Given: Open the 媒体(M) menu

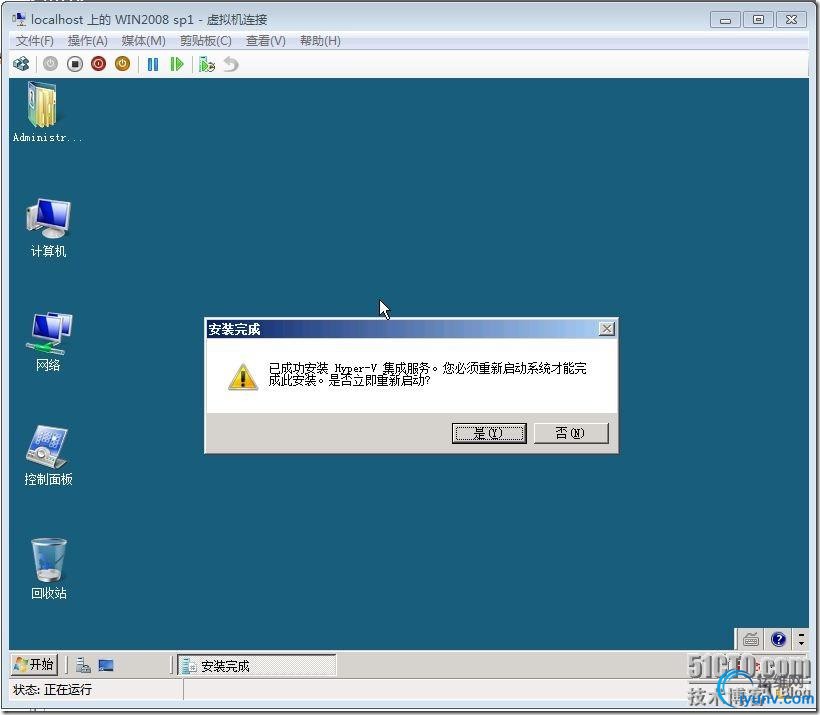Looking at the screenshot, I should [143, 41].
